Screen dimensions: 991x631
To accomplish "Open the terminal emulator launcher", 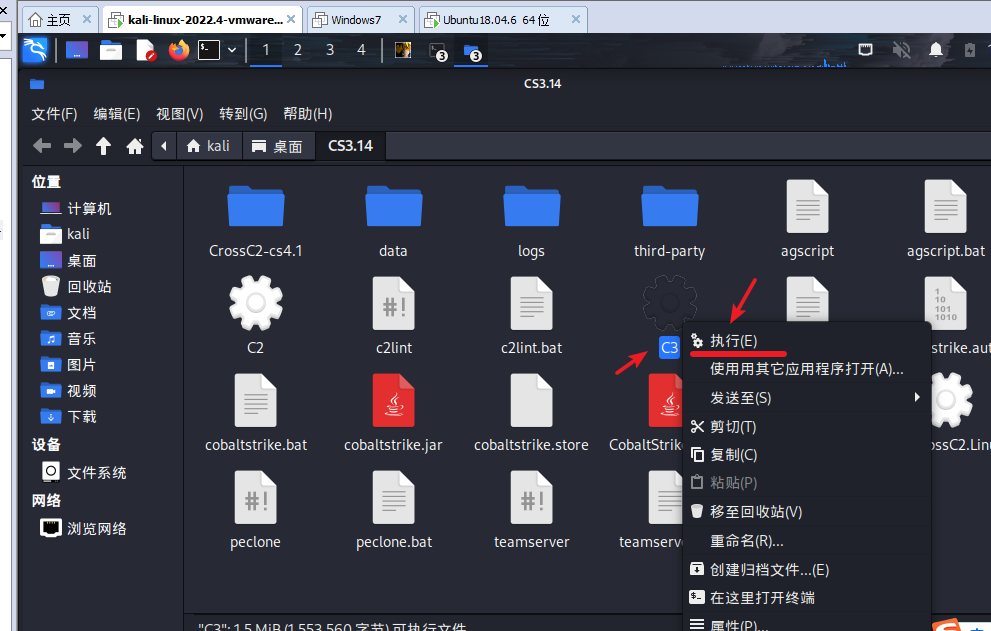I will pos(209,50).
